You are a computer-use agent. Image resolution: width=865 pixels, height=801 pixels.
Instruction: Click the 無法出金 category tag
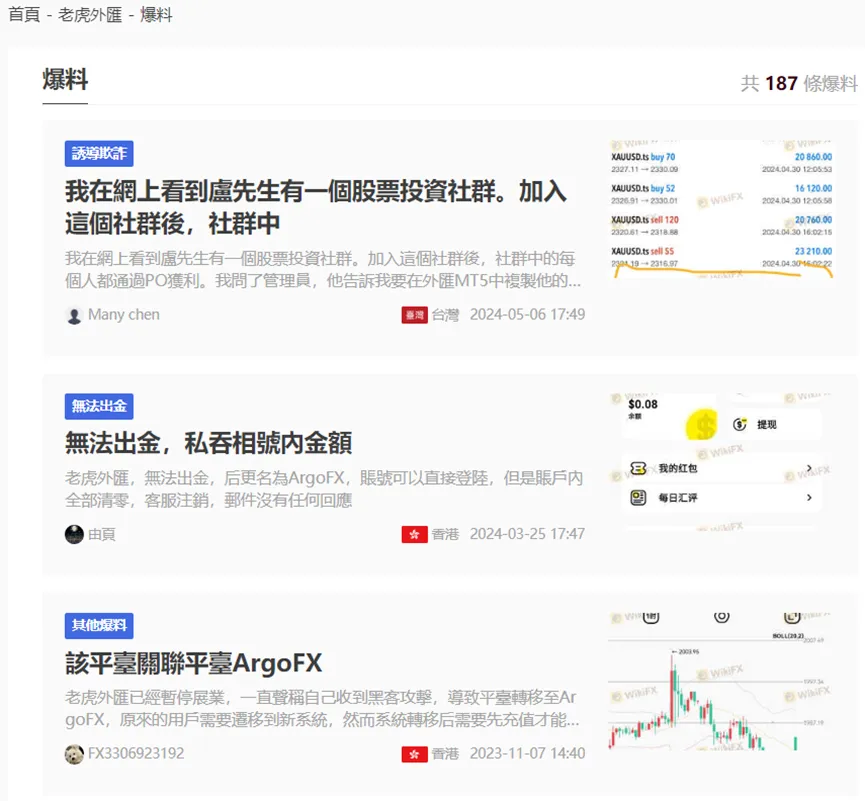(99, 407)
